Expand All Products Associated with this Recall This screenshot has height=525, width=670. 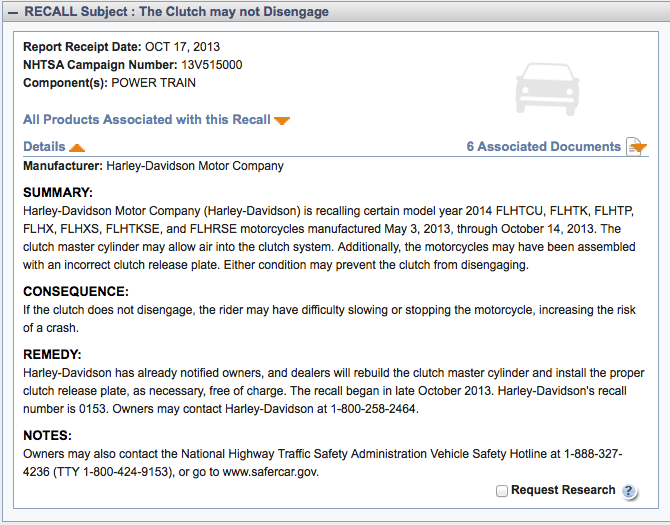(147, 120)
